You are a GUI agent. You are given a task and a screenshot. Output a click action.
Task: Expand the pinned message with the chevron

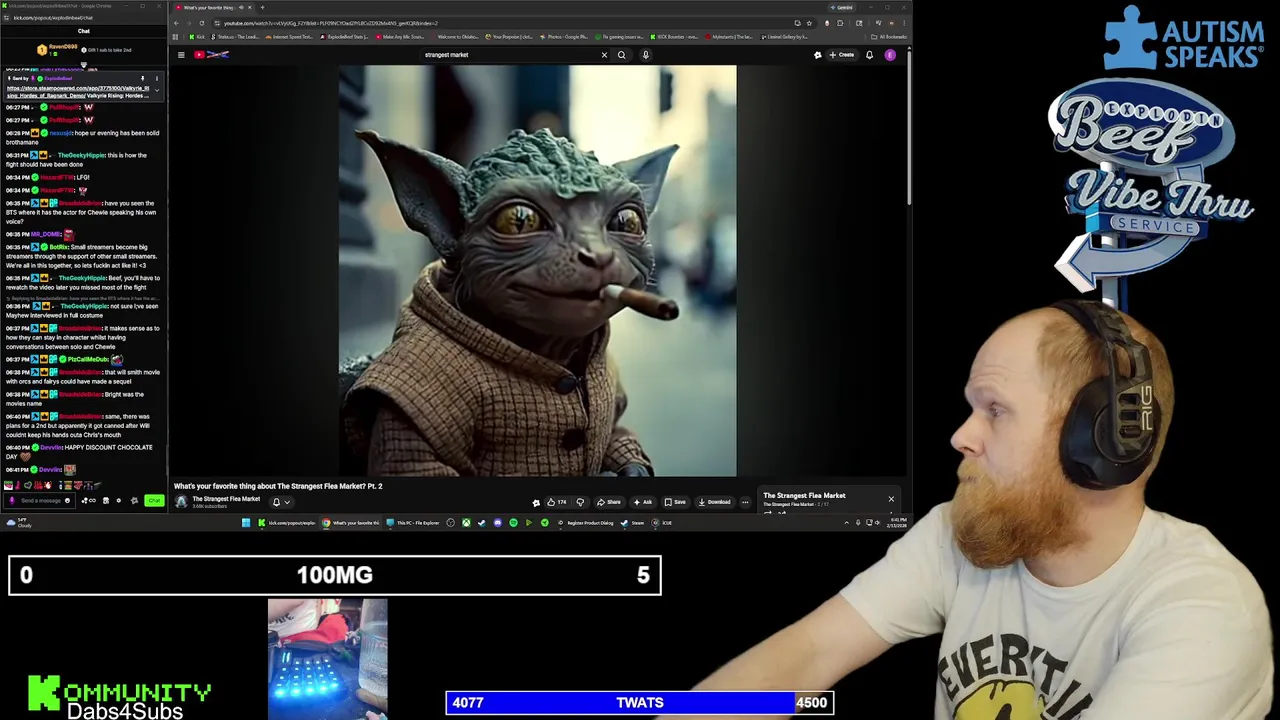(156, 91)
